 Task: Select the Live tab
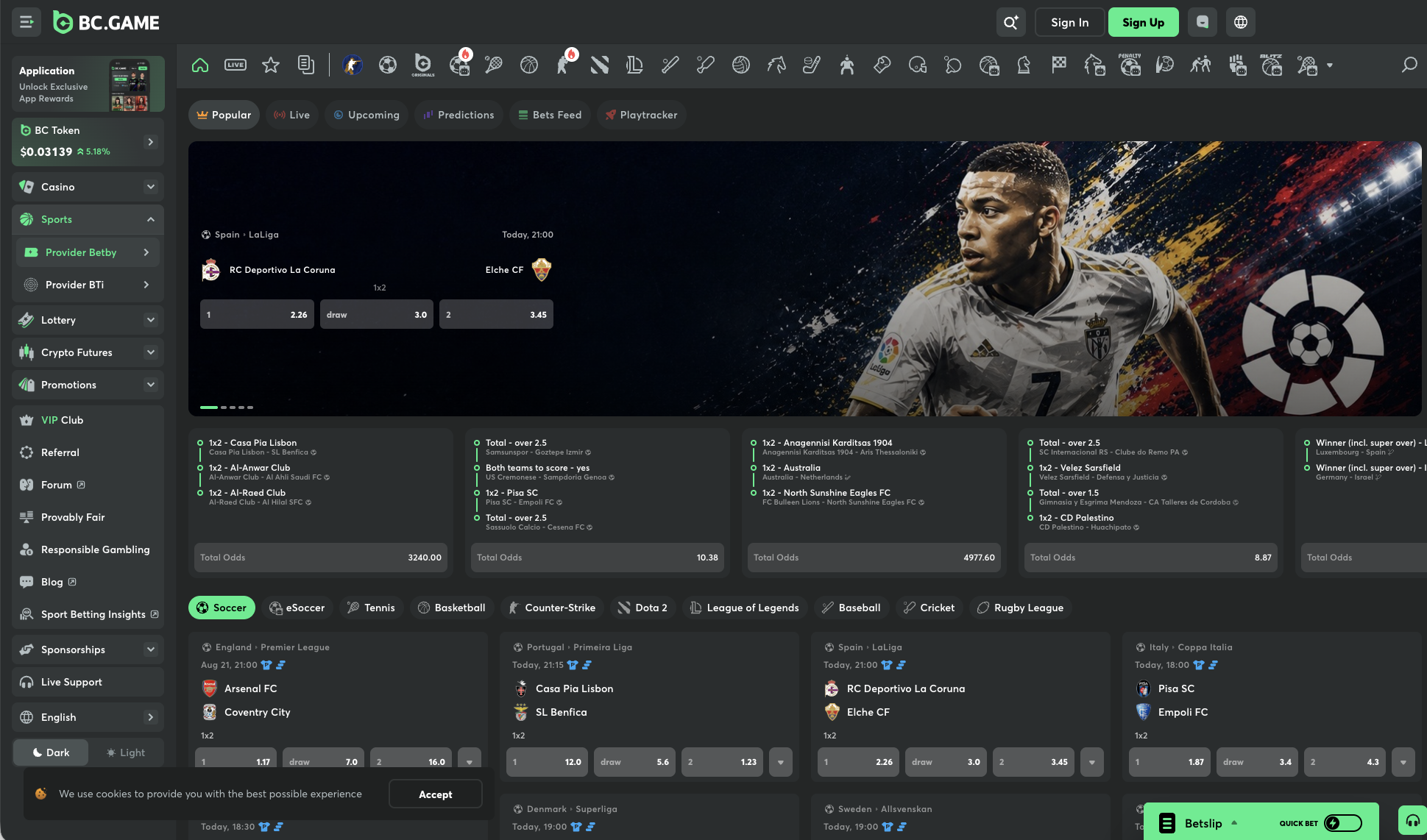pos(292,115)
